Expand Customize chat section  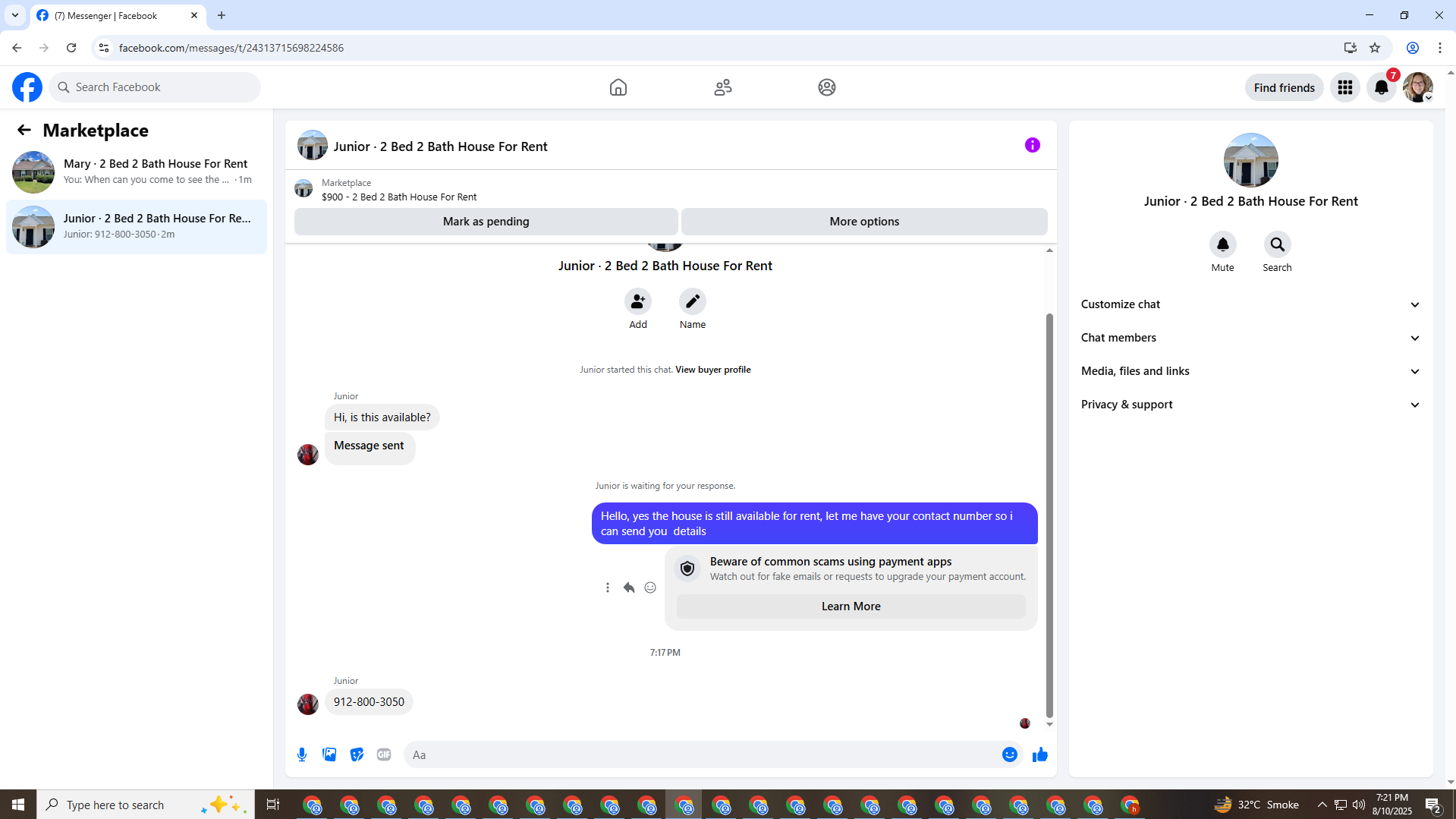(x=1250, y=304)
